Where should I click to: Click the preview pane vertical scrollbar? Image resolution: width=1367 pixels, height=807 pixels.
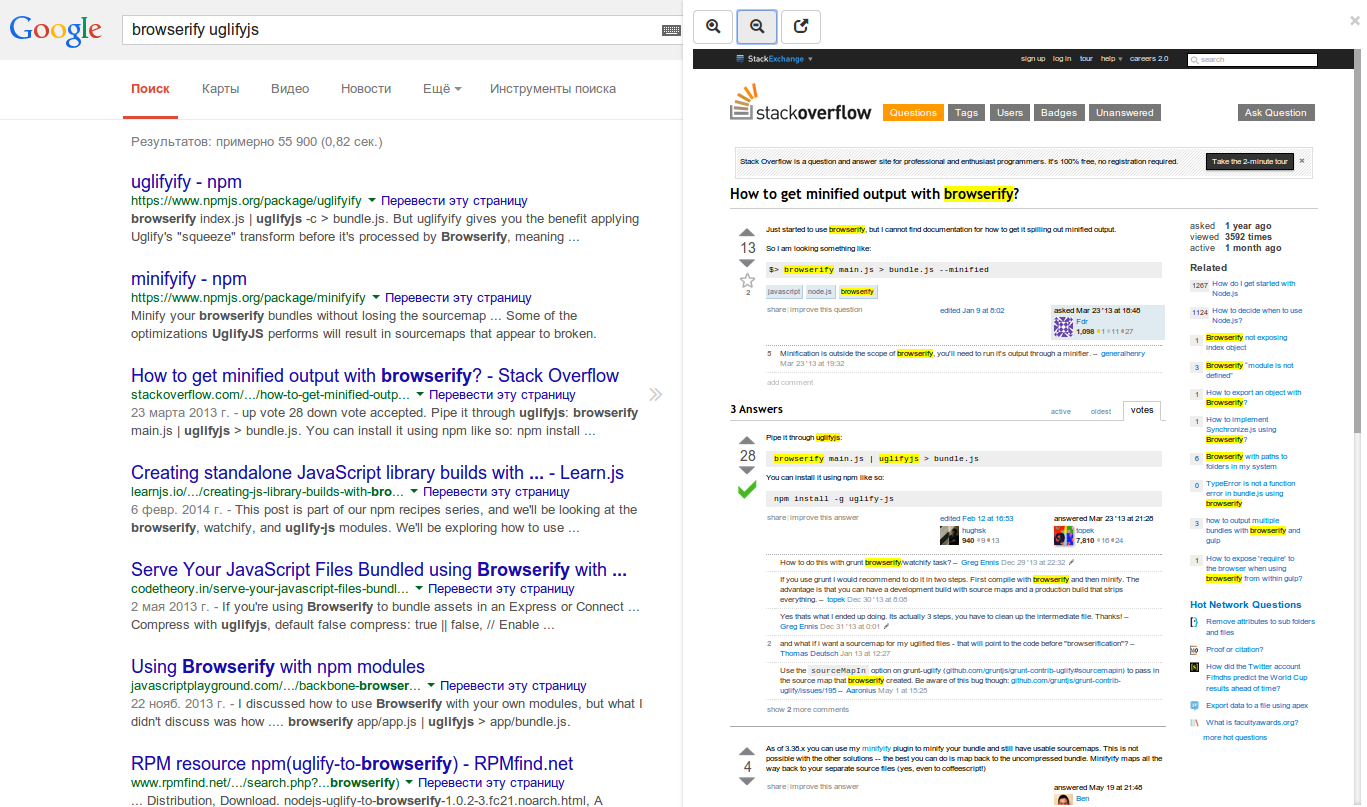tap(1356, 240)
